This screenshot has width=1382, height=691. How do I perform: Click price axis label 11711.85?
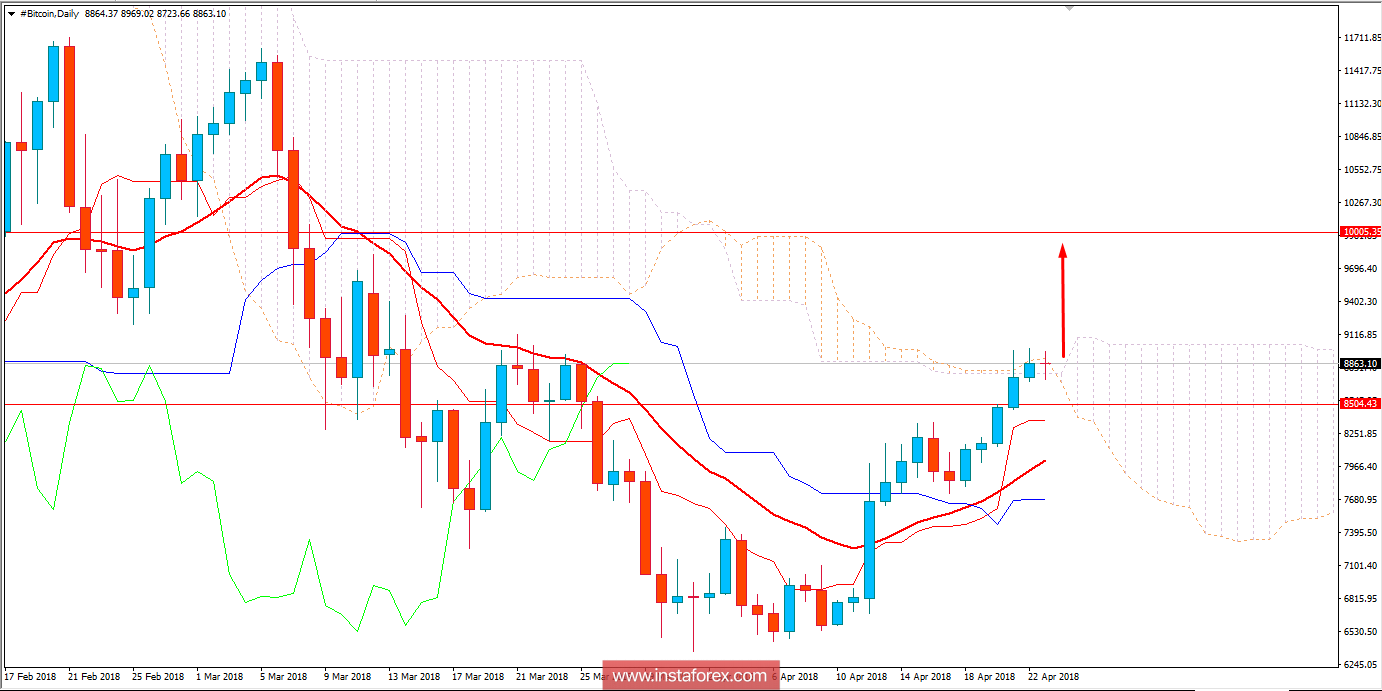point(1363,38)
